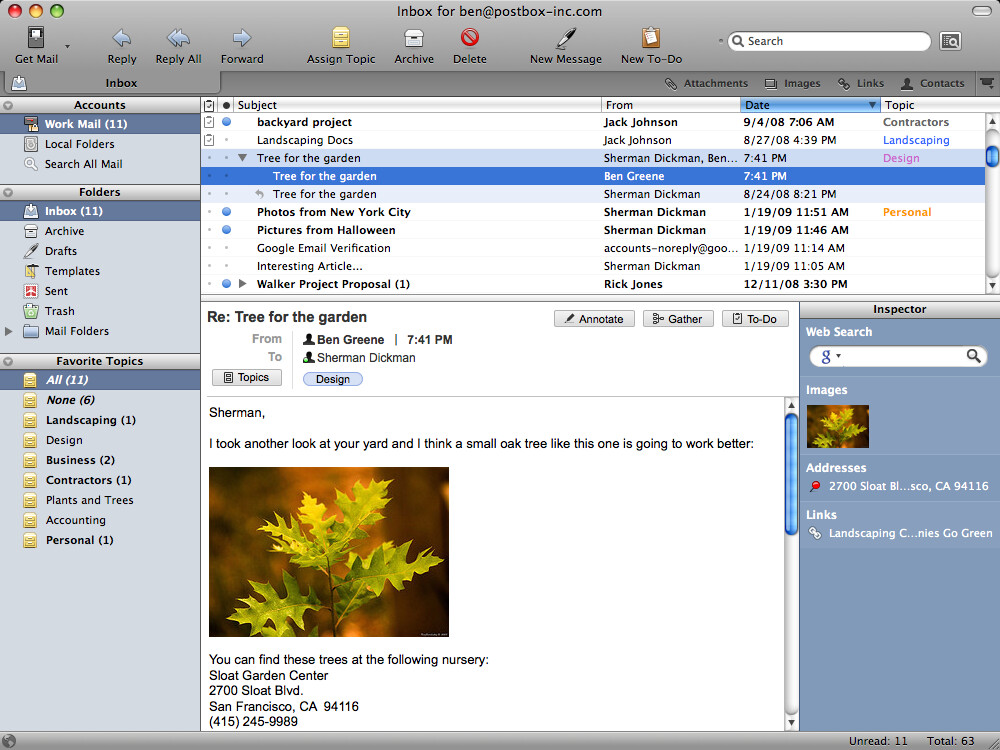Image resolution: width=1000 pixels, height=750 pixels.
Task: Forward the message using the Forward icon
Action: (241, 40)
